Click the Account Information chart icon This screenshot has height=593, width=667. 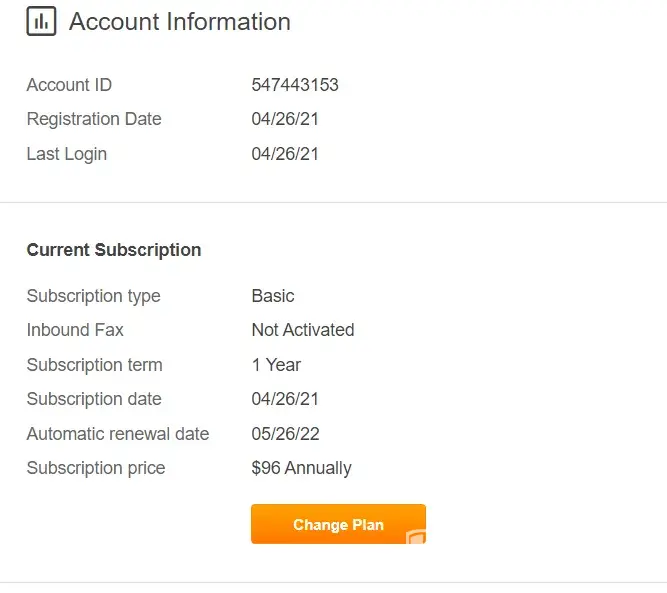[x=41, y=22]
